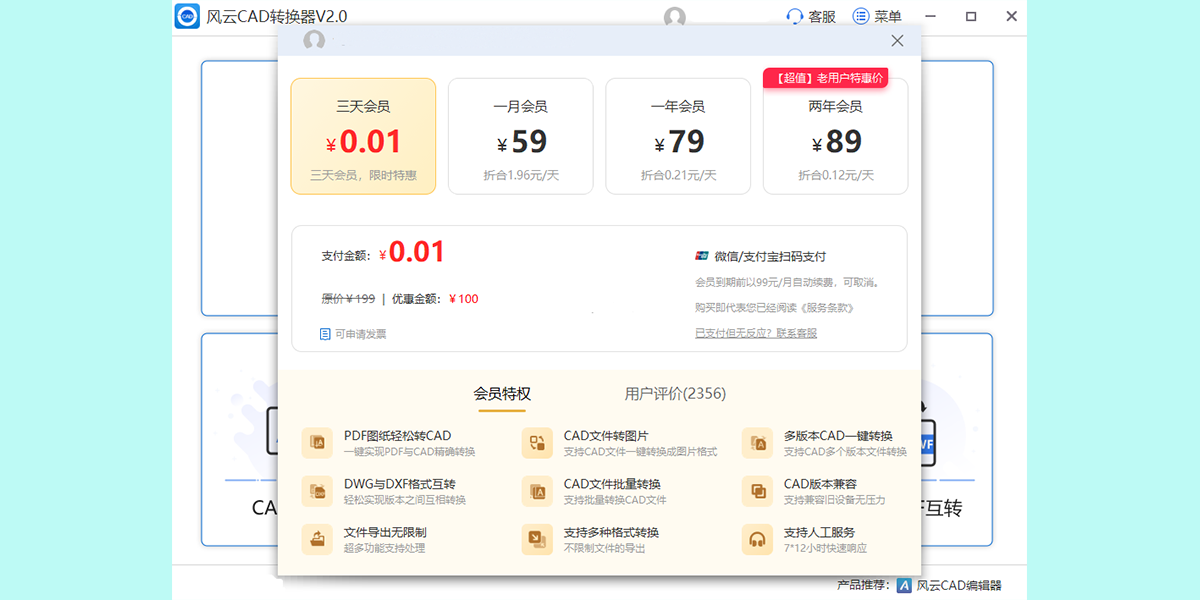Viewport: 1200px width, 600px height.
Task: Click the 客服 headset icon
Action: 795,17
